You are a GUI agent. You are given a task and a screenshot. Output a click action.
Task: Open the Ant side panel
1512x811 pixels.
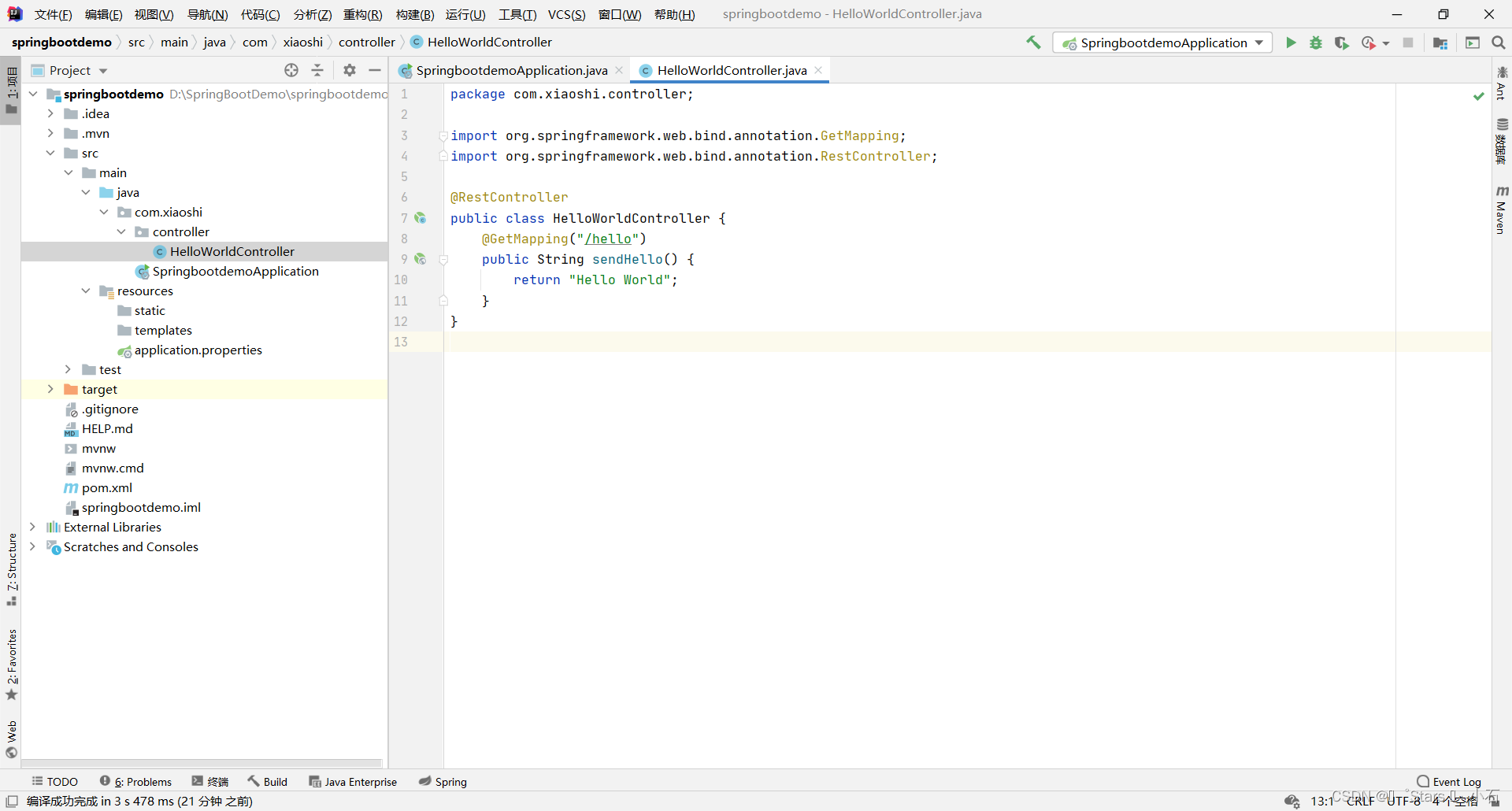[x=1502, y=83]
